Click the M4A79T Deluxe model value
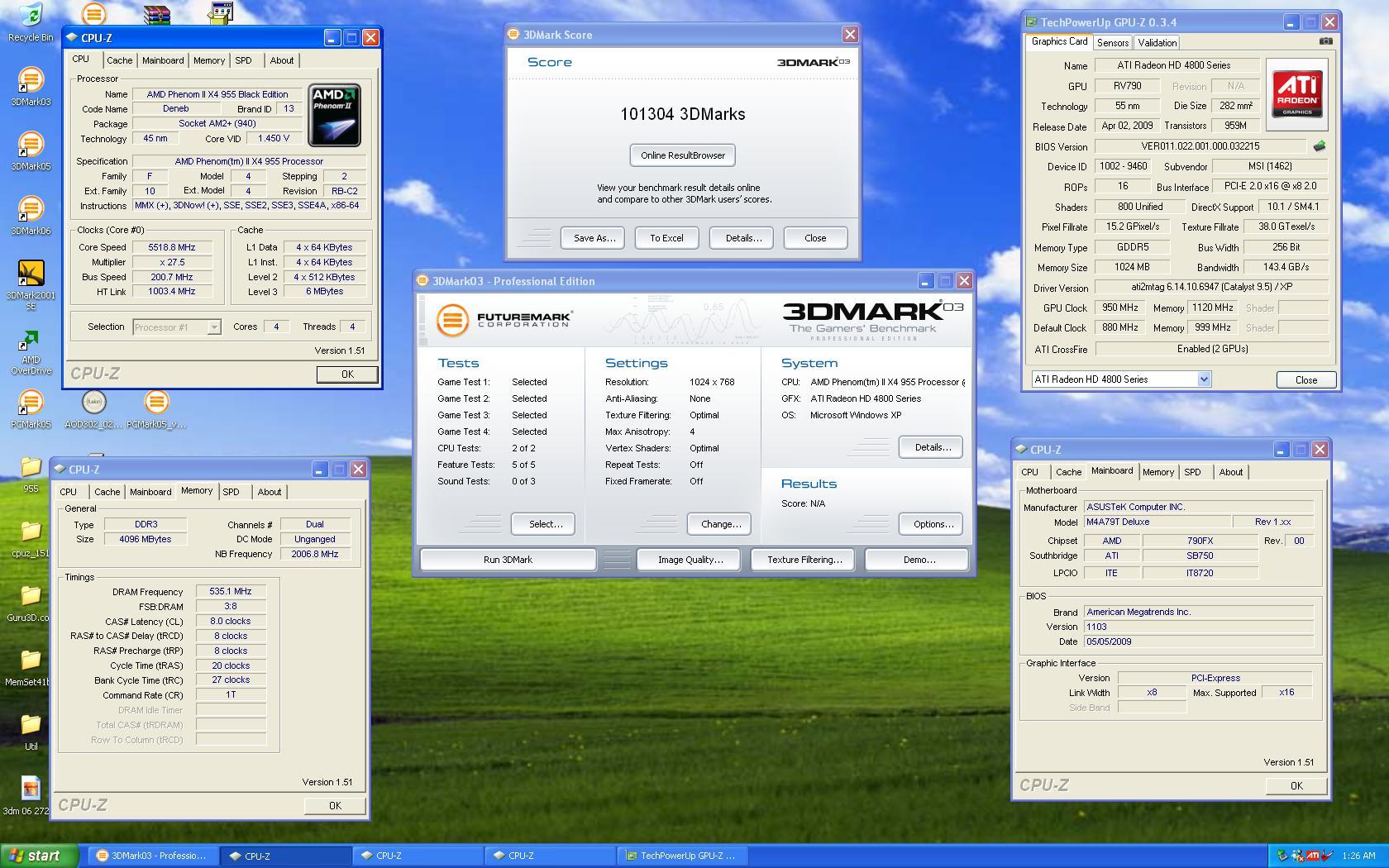This screenshot has height=868, width=1389. [1157, 522]
